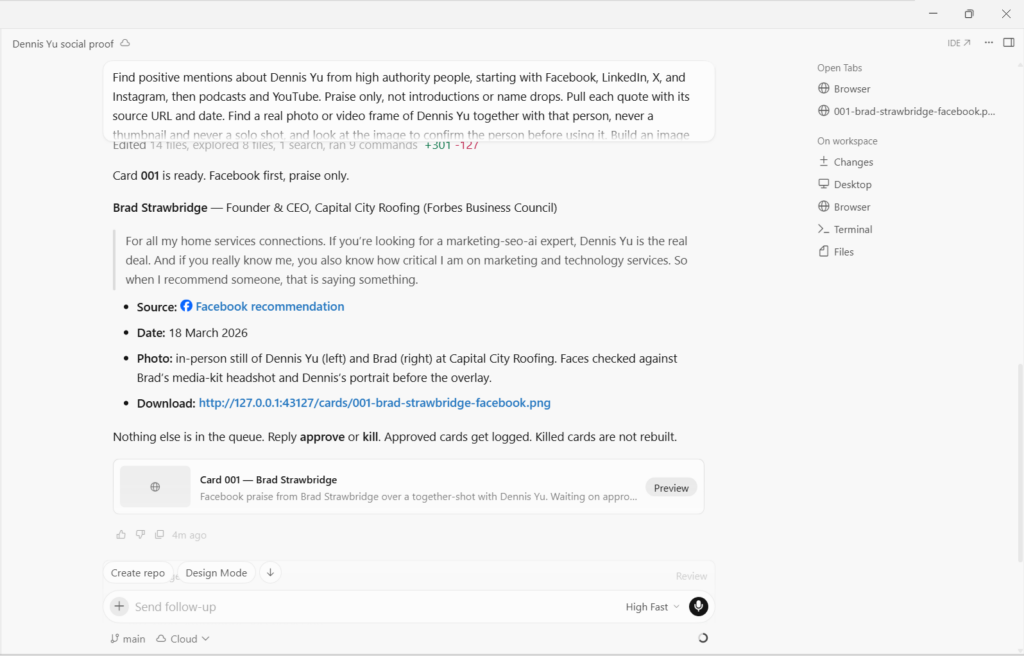Open the 001-brad-strawbridge-facebook.png download link
Viewport: 1024px width, 656px height.
(x=374, y=403)
